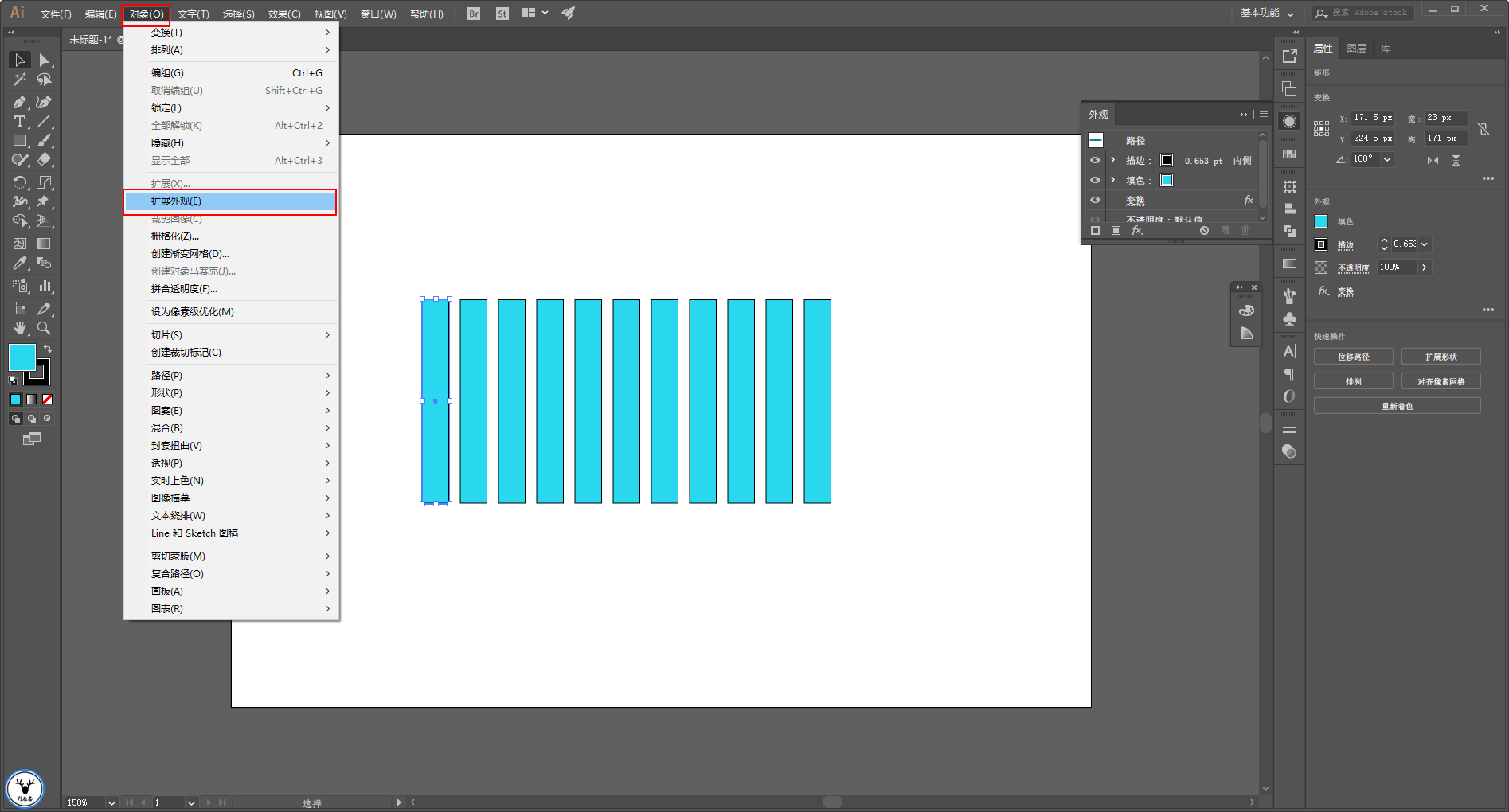The width and height of the screenshot is (1509, 812).
Task: Click the toolbar cyan Fill swatch
Action: tap(22, 357)
